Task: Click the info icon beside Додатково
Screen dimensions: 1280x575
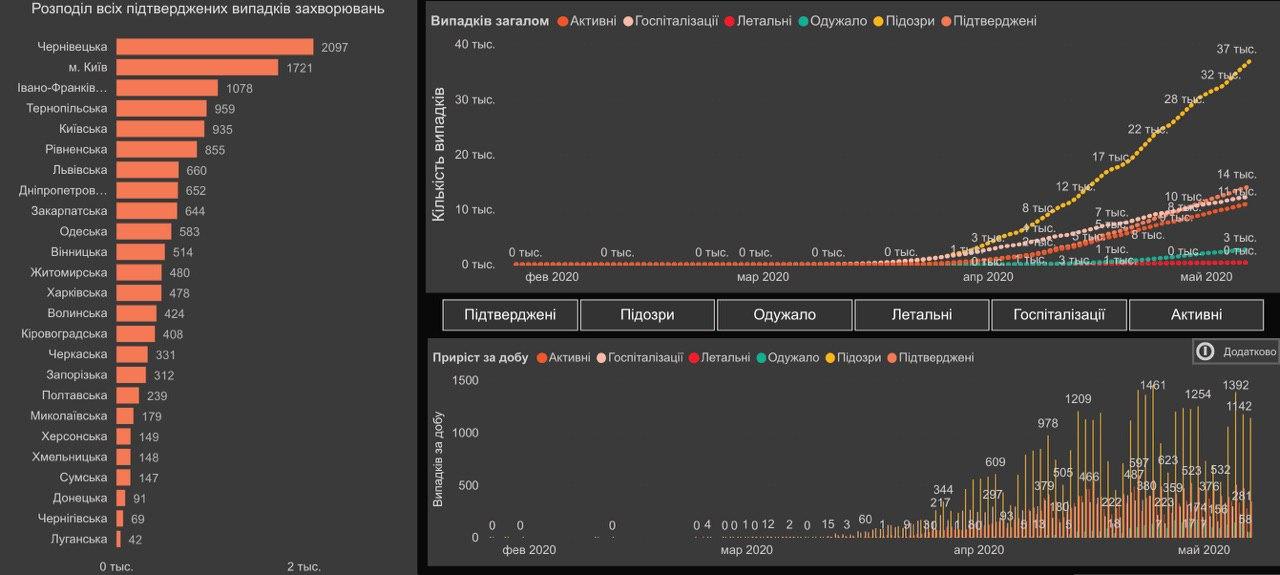Action: (1206, 352)
